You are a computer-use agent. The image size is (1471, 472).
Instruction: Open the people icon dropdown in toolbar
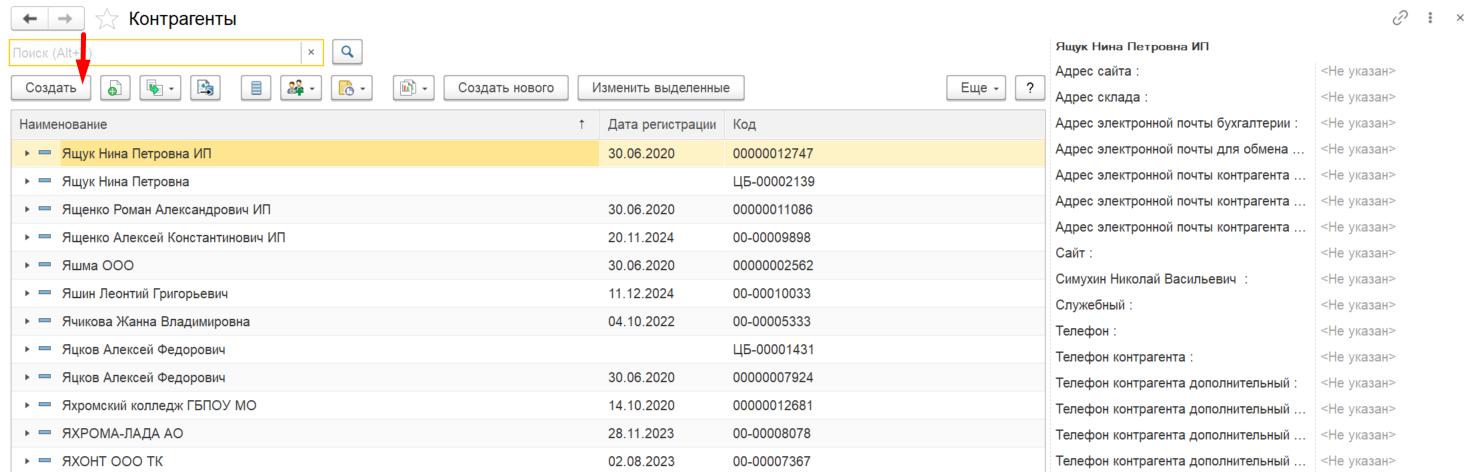301,88
